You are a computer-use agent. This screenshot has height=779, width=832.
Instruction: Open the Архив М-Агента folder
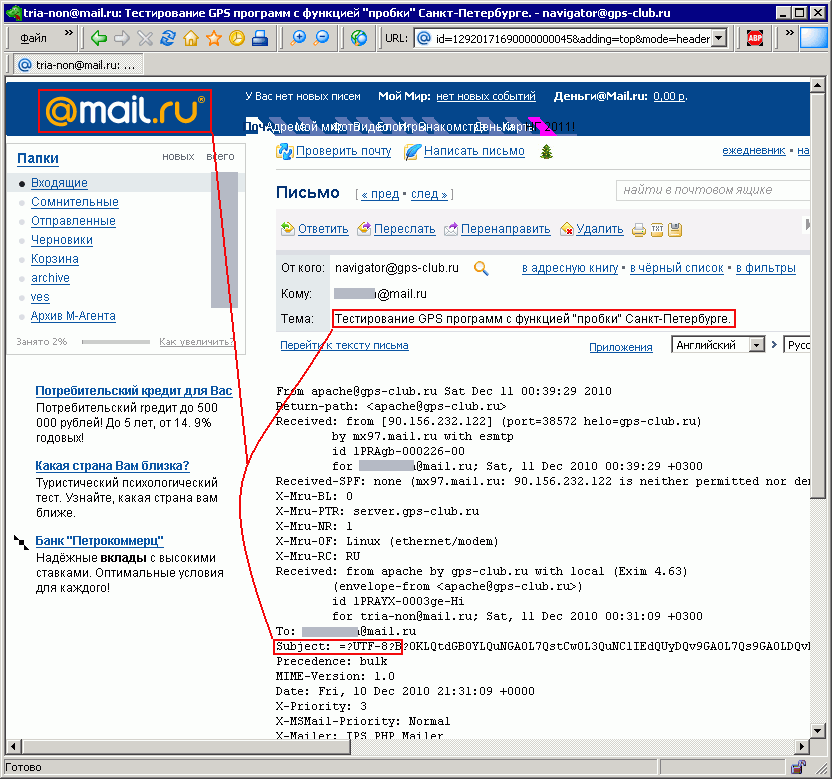click(x=73, y=316)
